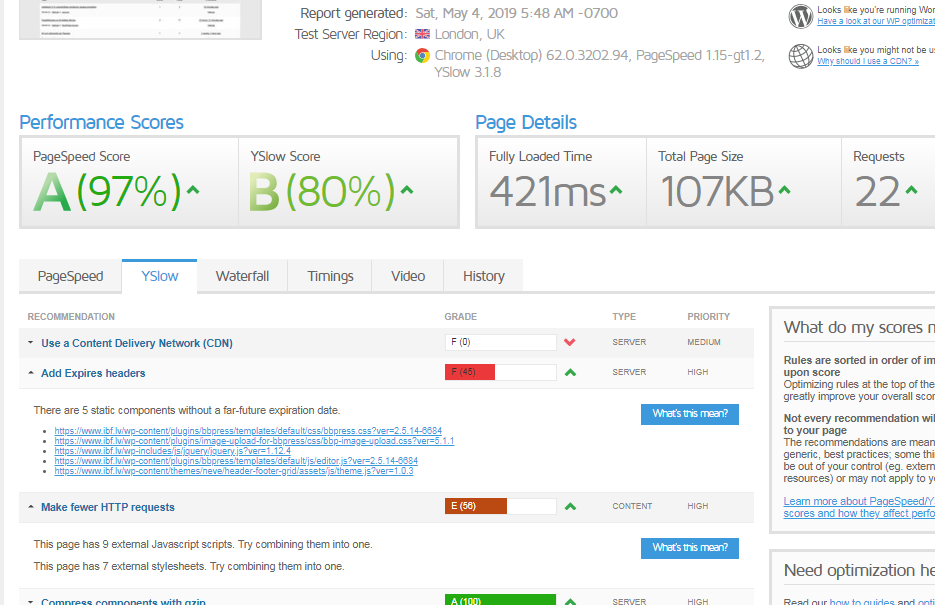Click "What's this mean?" under Add Expires headers

pyautogui.click(x=689, y=414)
